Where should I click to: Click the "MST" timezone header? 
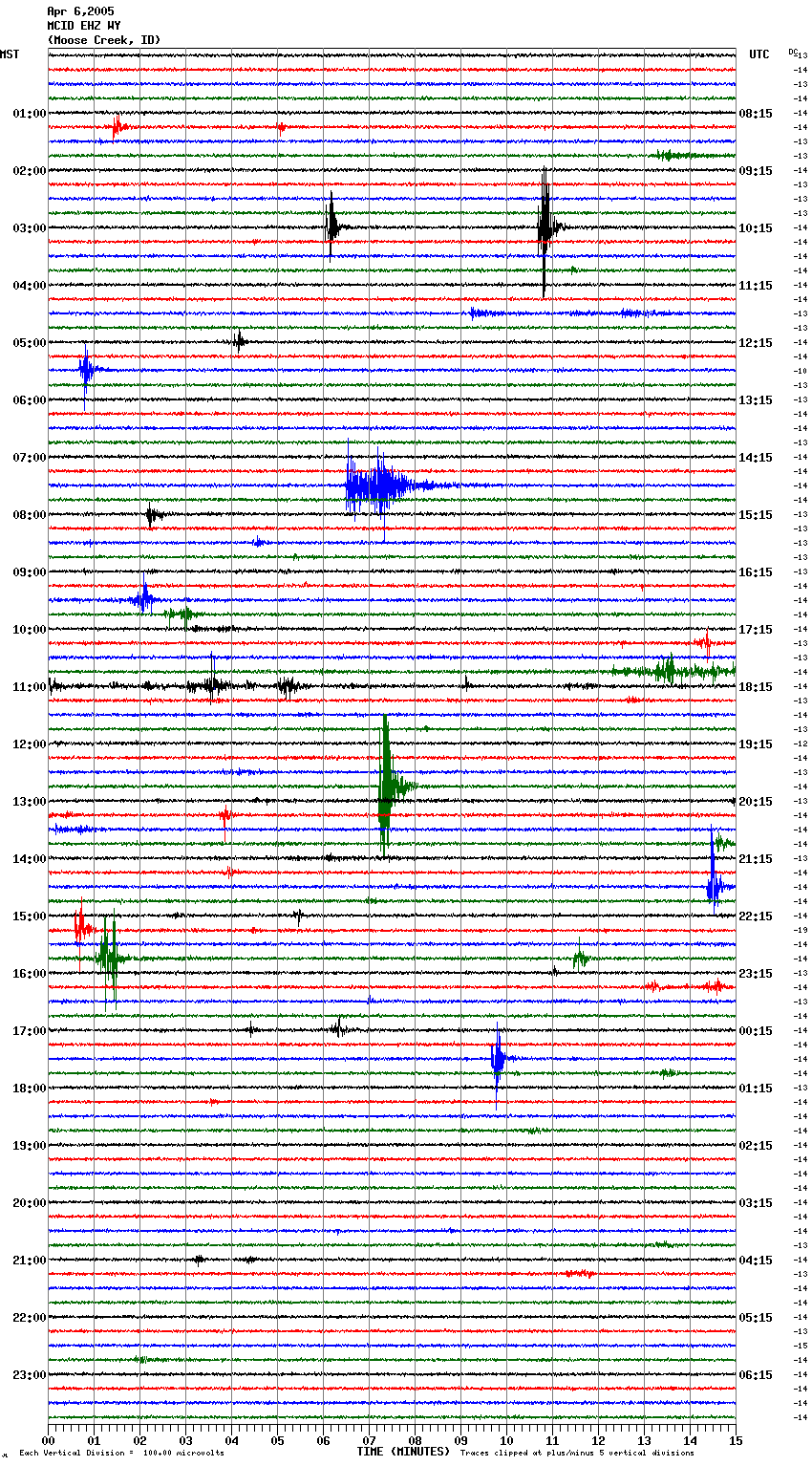10,54
